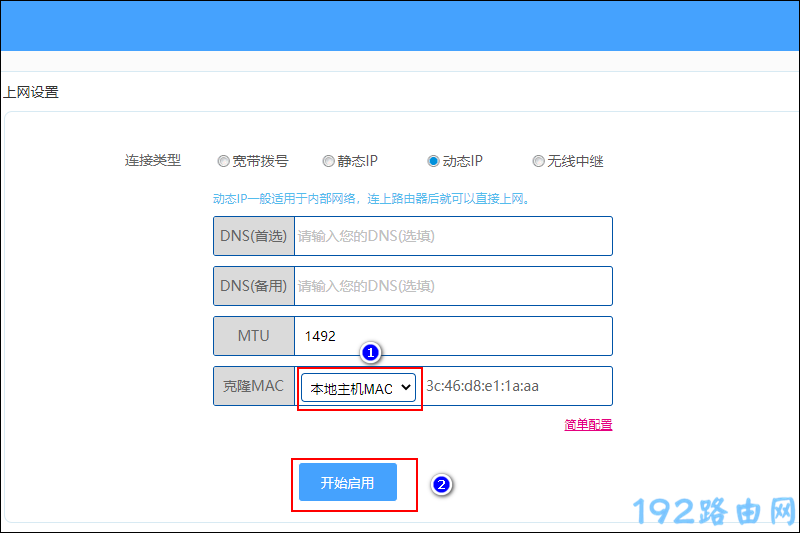
Task: Open the 简单配置 link
Action: 588,425
